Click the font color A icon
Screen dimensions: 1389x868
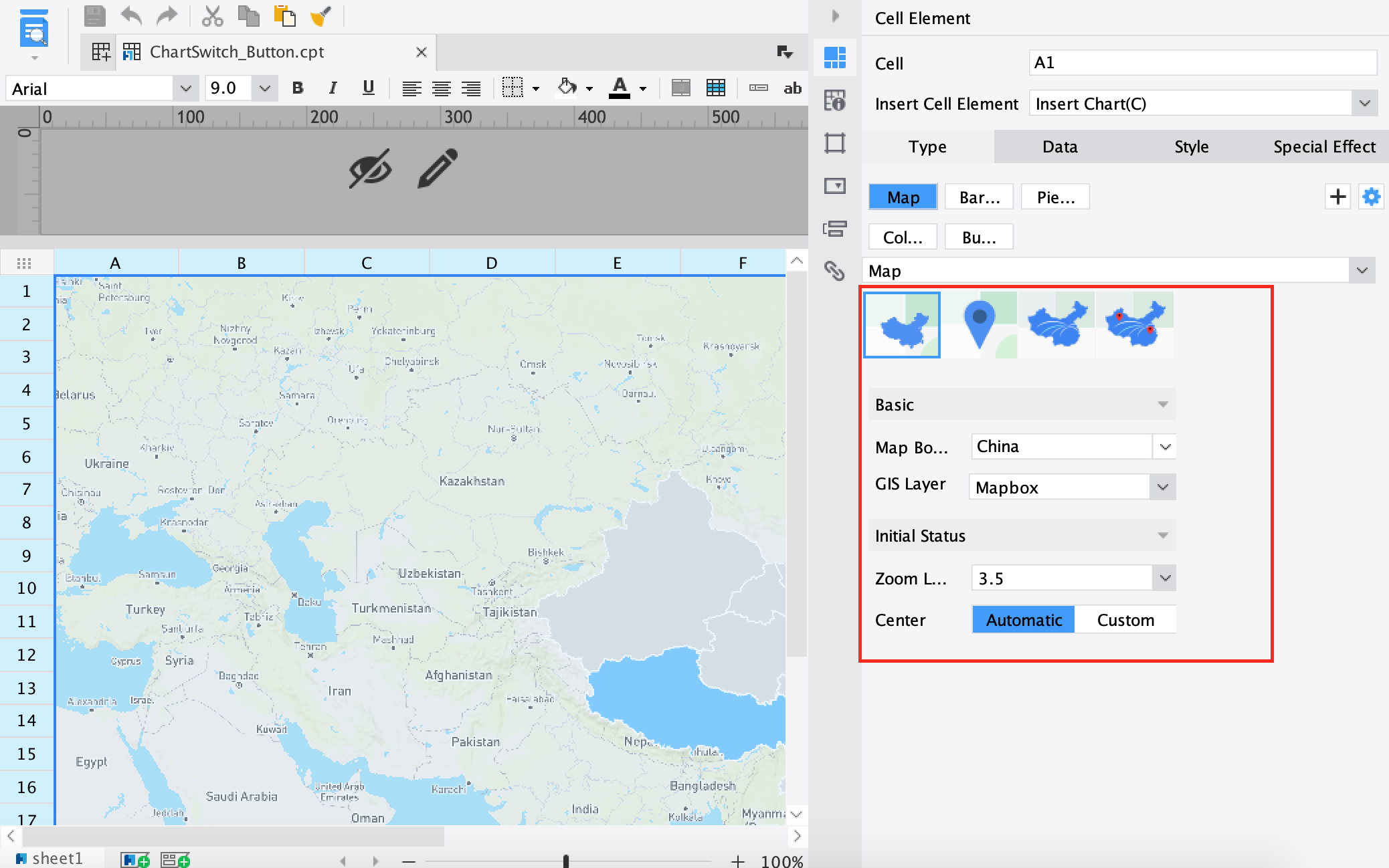pos(620,88)
